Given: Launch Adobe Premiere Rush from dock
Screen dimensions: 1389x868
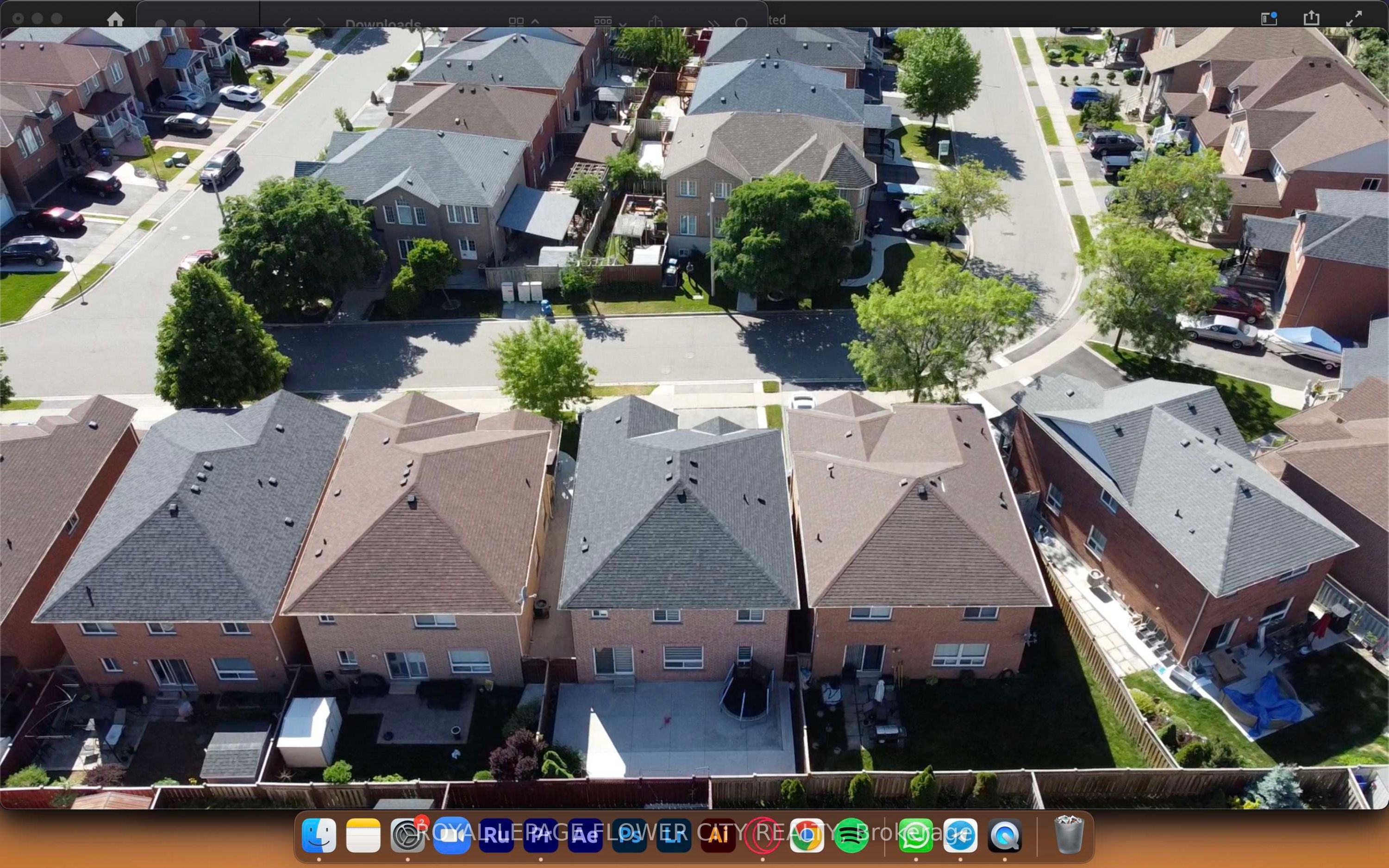Looking at the screenshot, I should 496,835.
